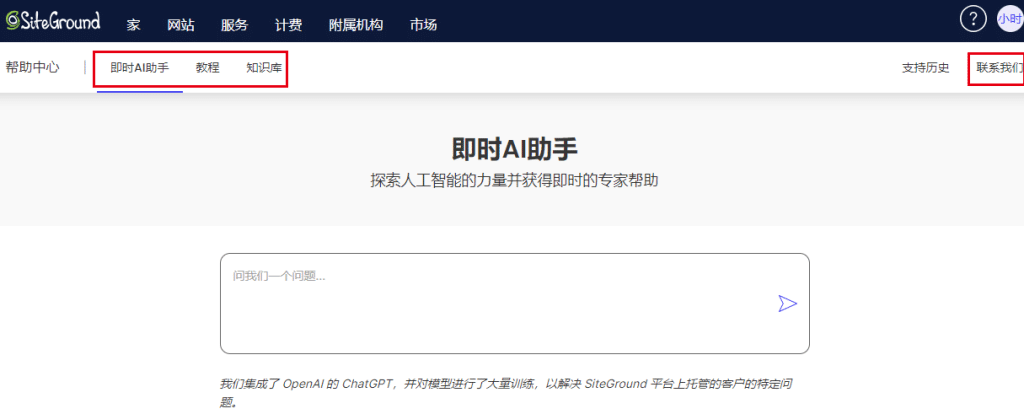Open the 知识库 tab

pyautogui.click(x=264, y=68)
